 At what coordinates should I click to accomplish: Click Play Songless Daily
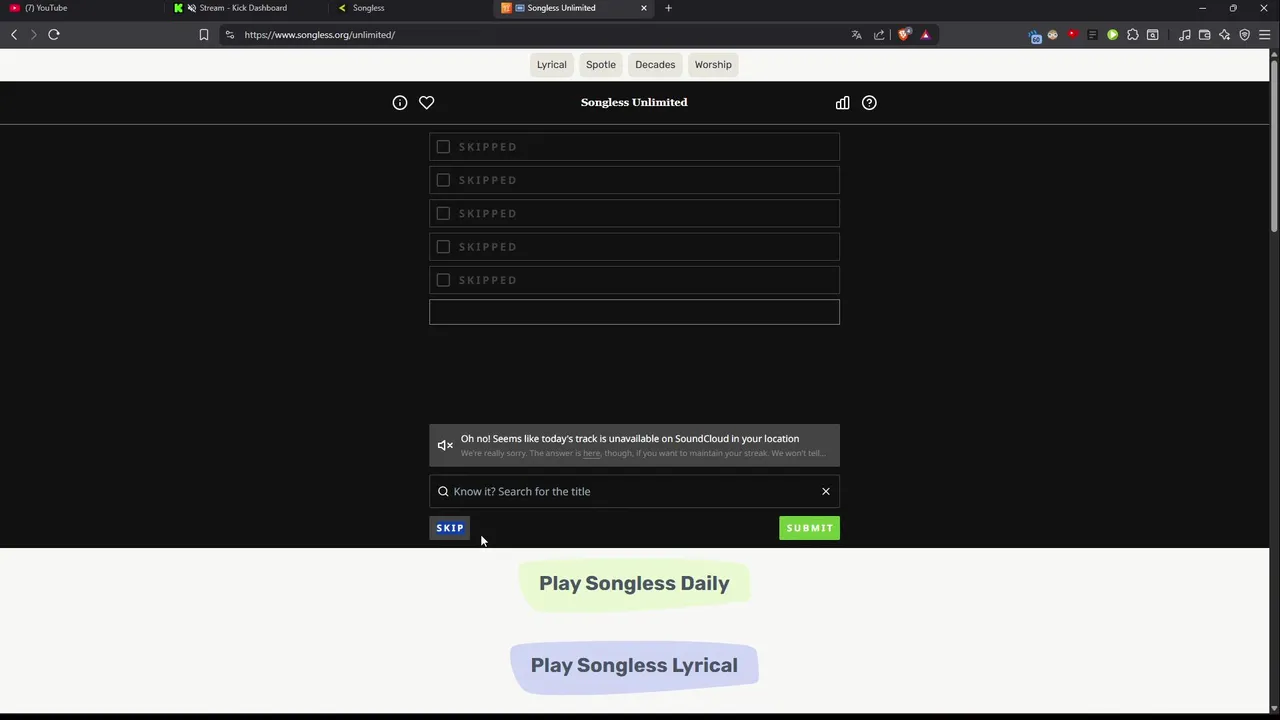634,583
